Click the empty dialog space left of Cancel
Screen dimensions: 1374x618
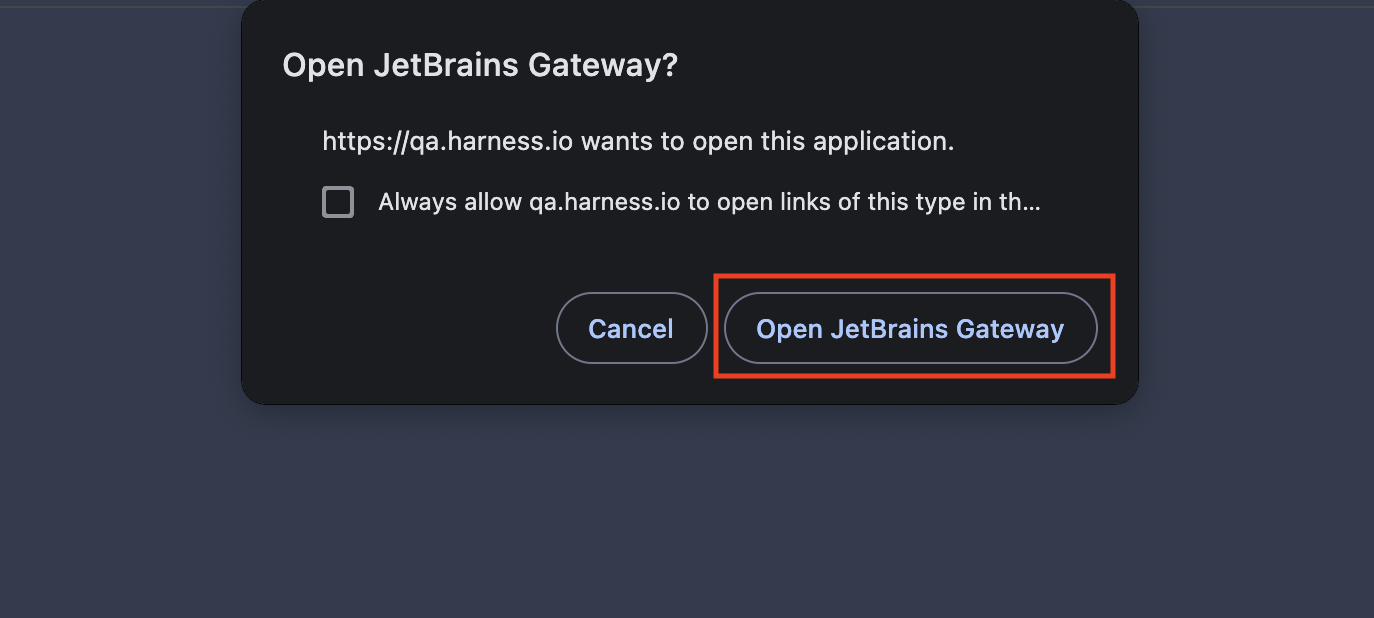[400, 329]
